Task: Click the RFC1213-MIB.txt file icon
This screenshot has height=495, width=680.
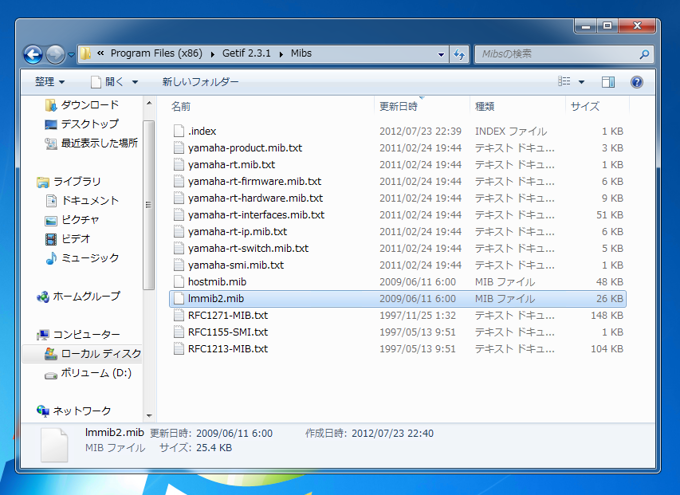Action: tap(179, 348)
